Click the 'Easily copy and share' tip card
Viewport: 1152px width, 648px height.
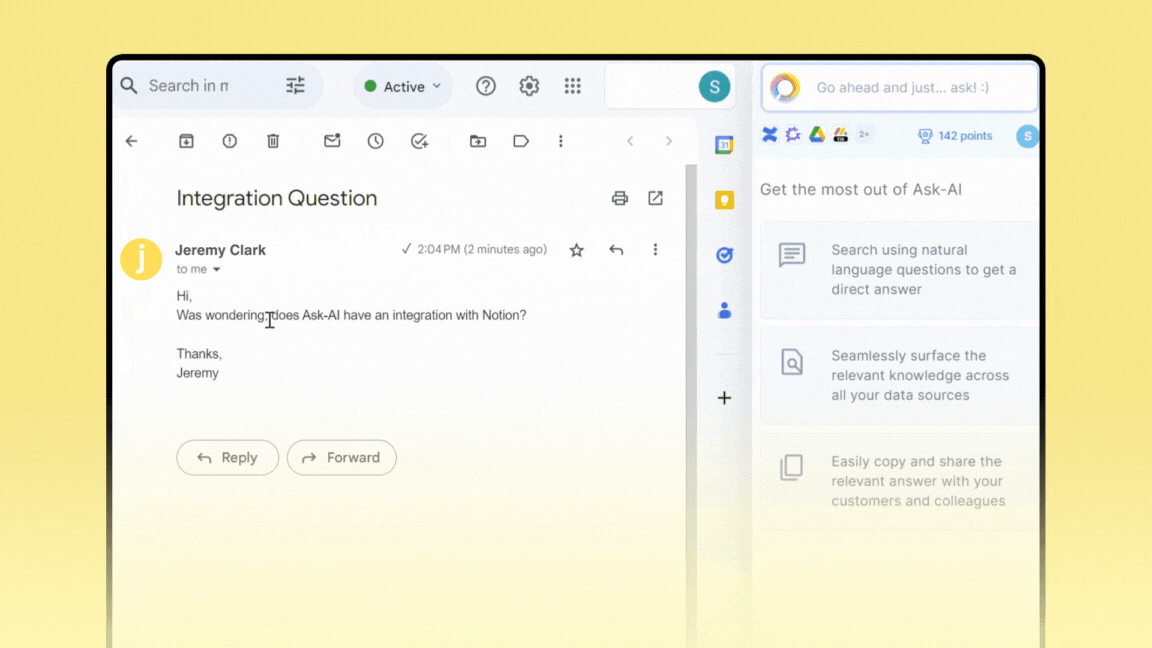pyautogui.click(x=899, y=481)
